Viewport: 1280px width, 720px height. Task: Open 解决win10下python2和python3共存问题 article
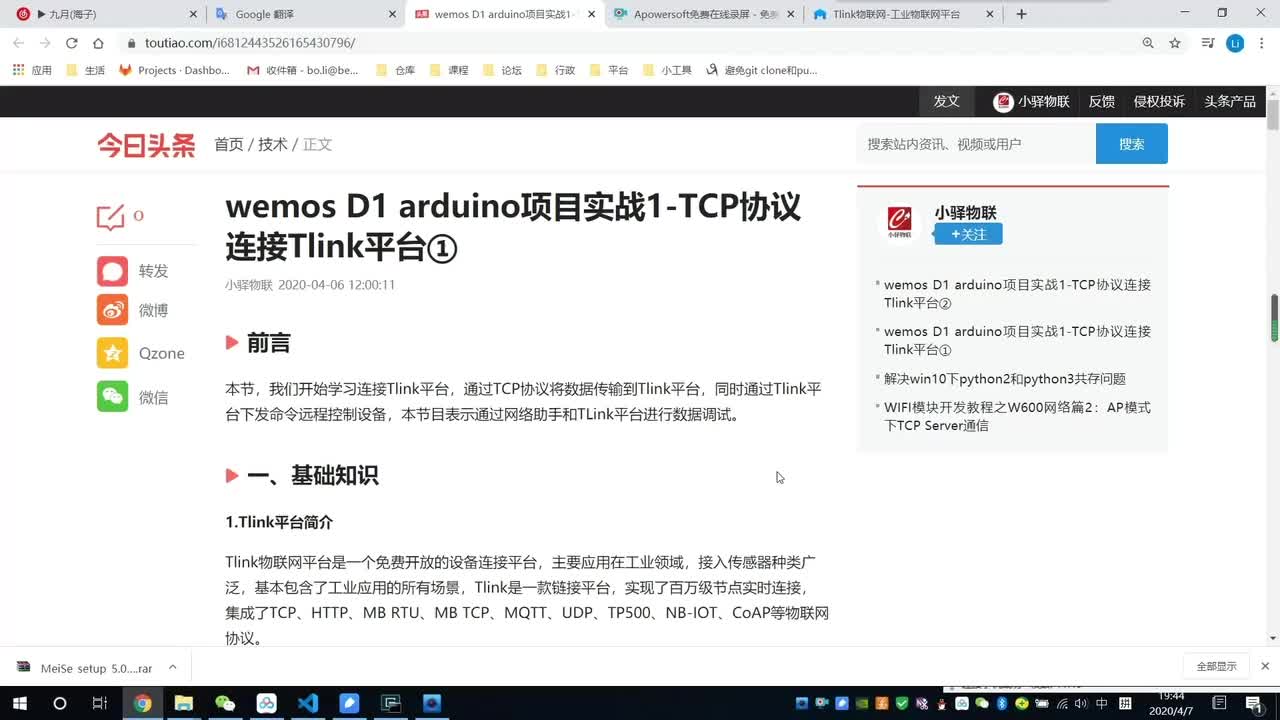tap(1005, 379)
